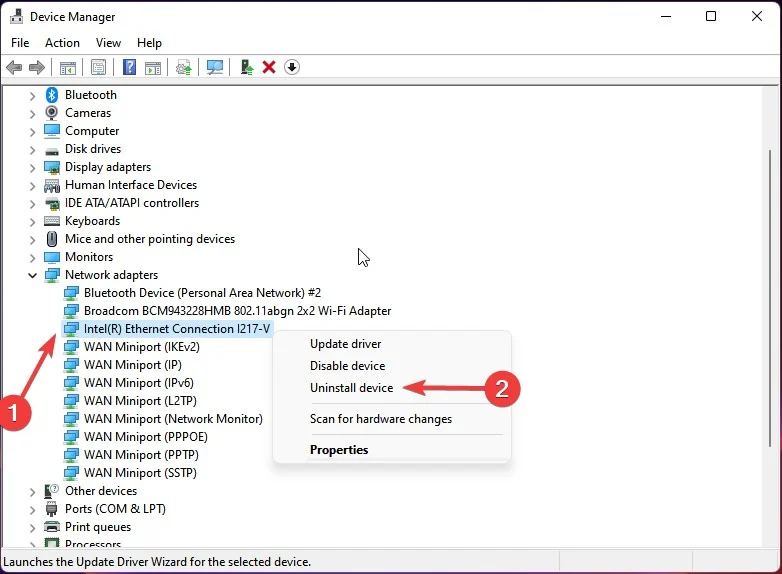Select WAN Miniport (IKEv2)
The height and width of the screenshot is (574, 782).
coord(142,347)
